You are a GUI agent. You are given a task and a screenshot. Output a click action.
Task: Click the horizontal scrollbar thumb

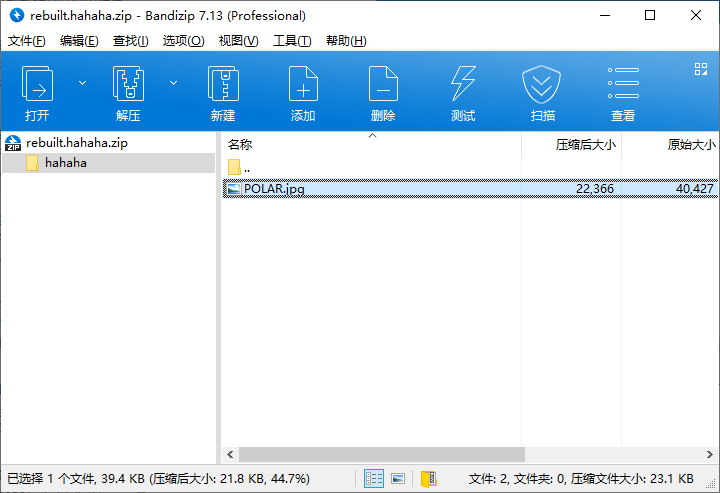coord(382,454)
